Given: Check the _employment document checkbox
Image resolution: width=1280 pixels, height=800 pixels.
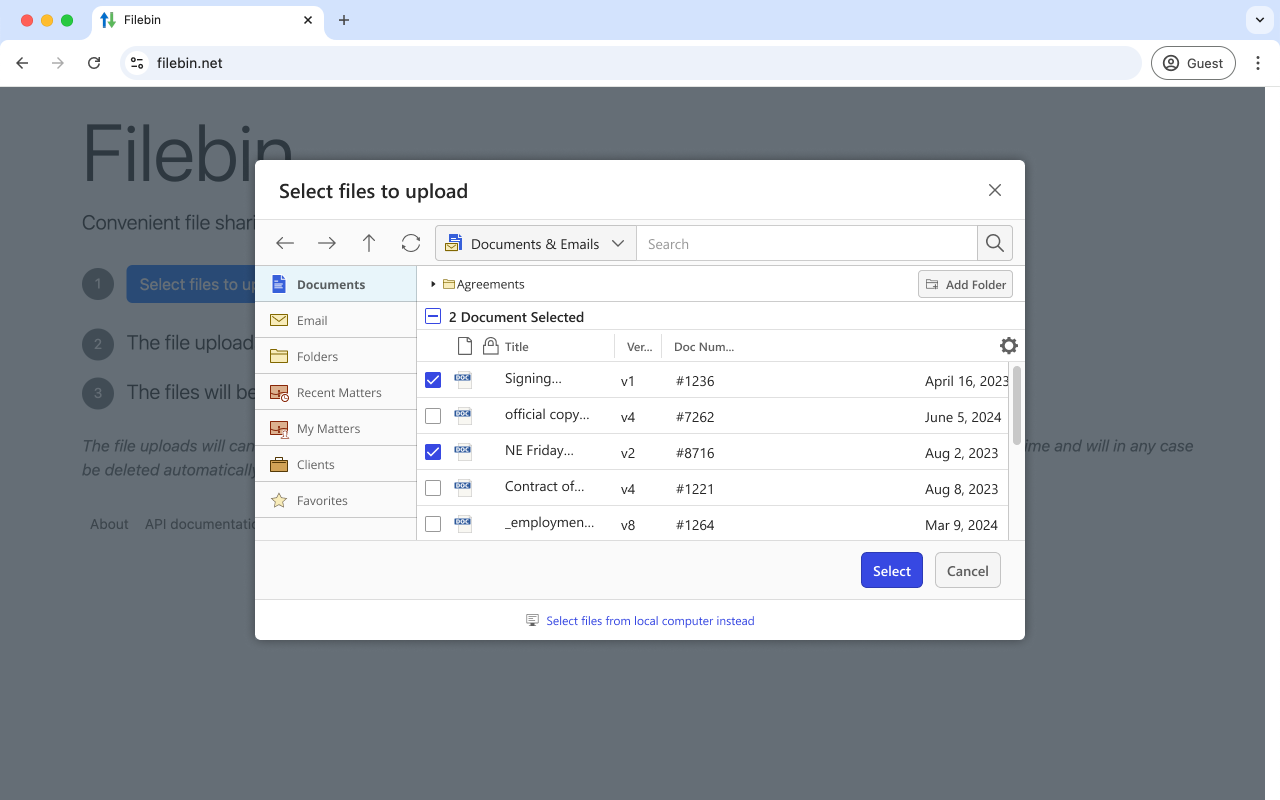Looking at the screenshot, I should tap(433, 524).
